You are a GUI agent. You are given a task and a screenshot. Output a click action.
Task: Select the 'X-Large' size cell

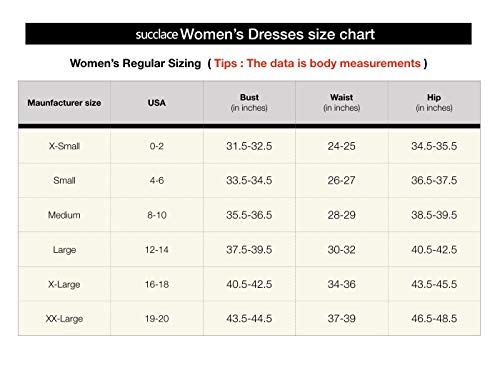pos(64,284)
